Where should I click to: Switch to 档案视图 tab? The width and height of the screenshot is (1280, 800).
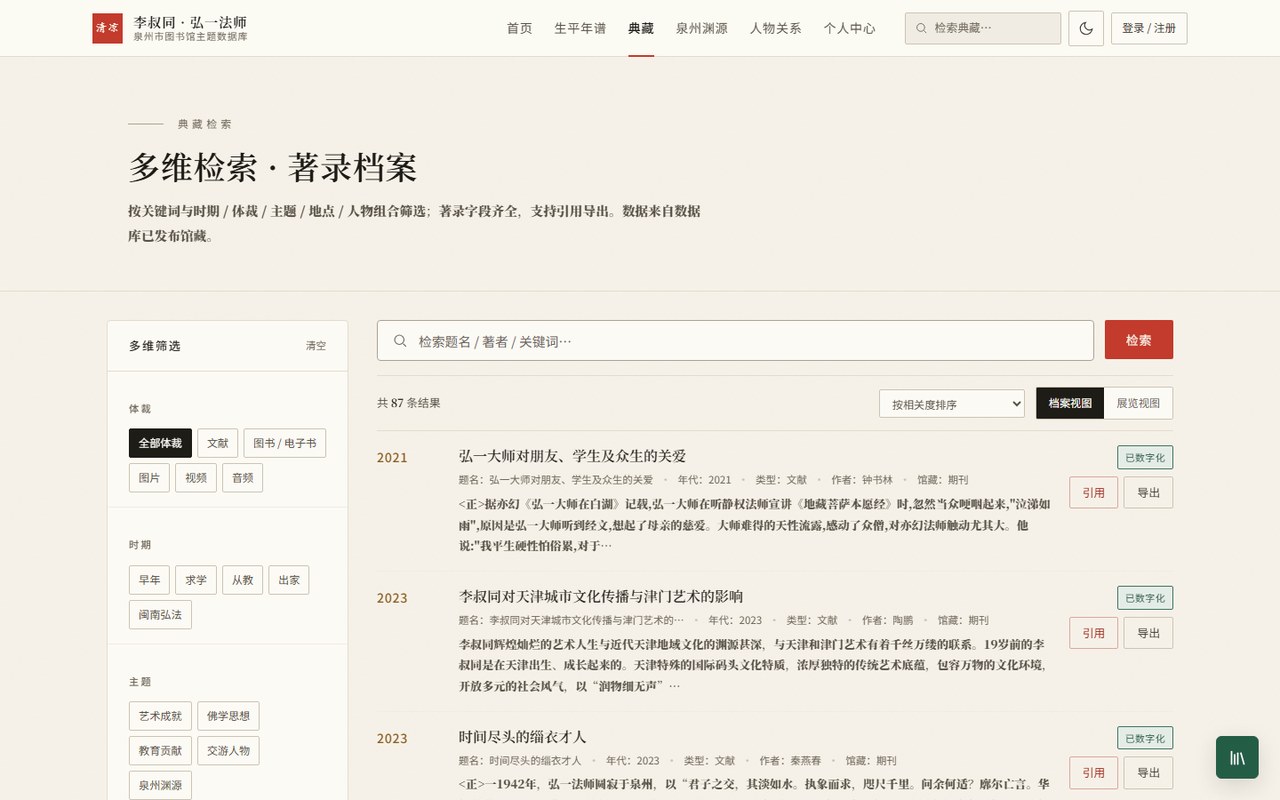point(1070,403)
